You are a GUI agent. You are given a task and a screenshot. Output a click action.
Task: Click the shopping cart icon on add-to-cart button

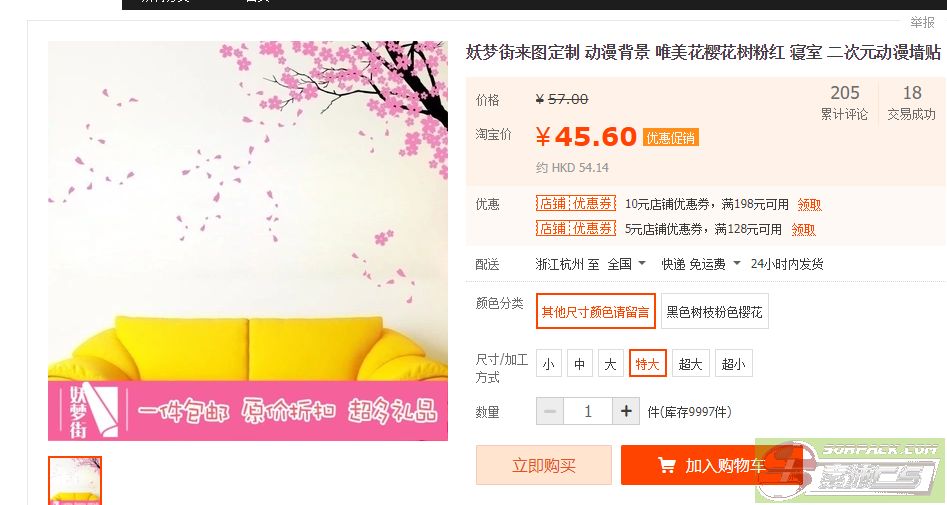(667, 465)
